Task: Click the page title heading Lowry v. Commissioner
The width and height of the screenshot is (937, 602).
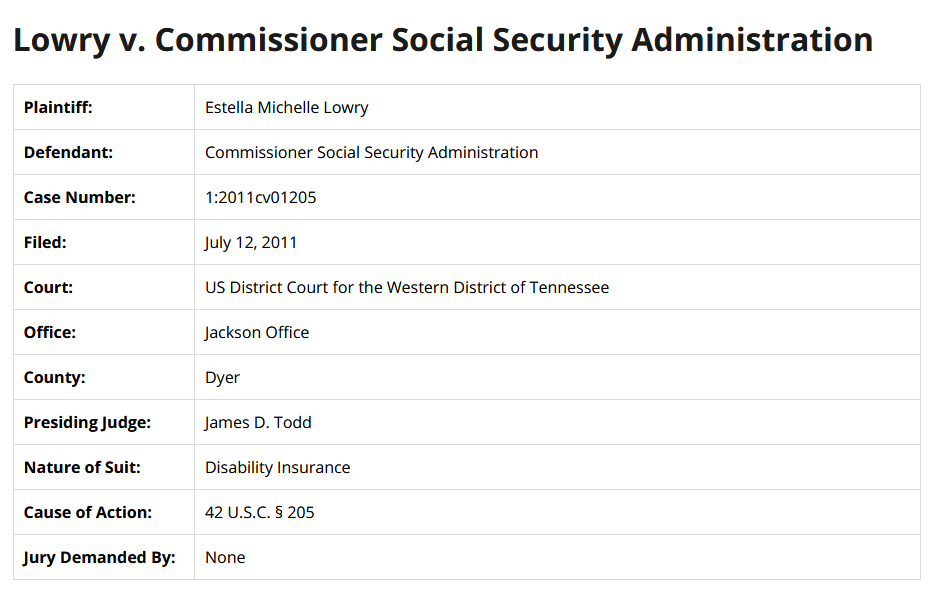Action: coord(443,41)
